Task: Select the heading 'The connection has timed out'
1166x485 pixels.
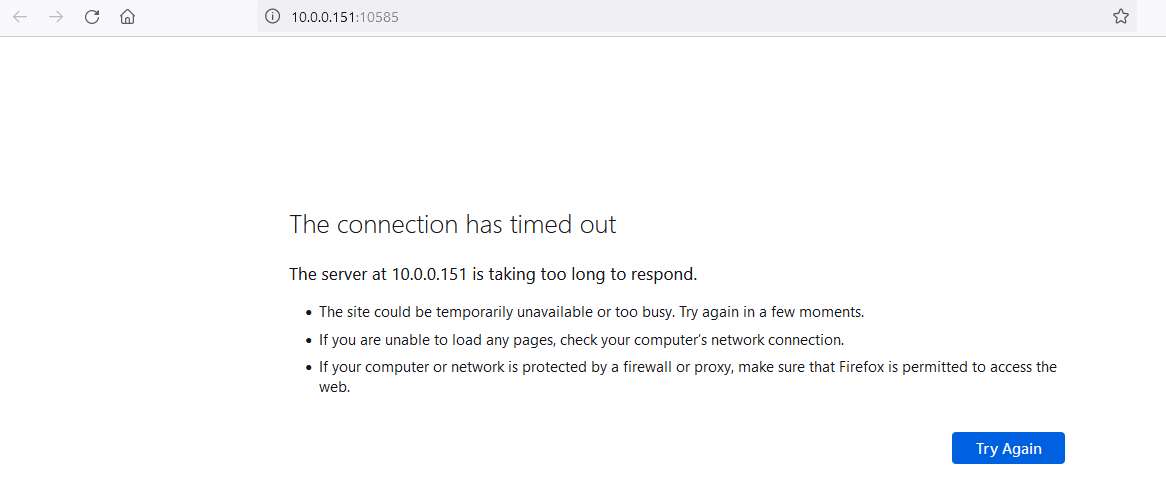Action: 453,224
